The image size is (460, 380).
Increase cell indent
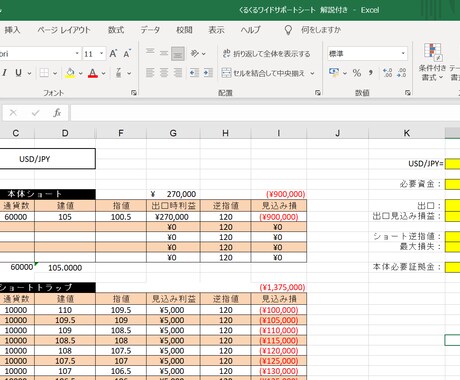coord(208,73)
